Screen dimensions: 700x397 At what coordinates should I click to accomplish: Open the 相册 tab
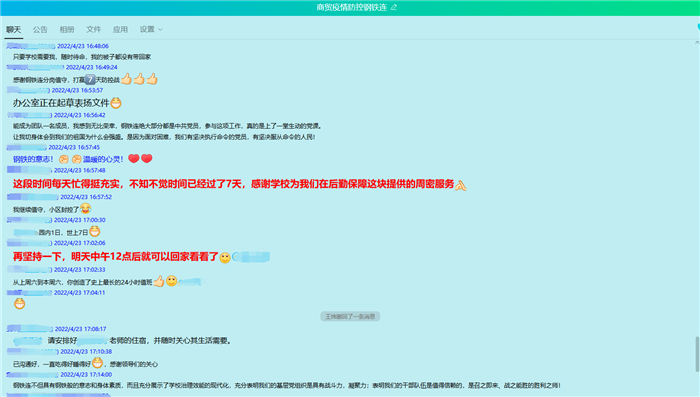point(67,29)
